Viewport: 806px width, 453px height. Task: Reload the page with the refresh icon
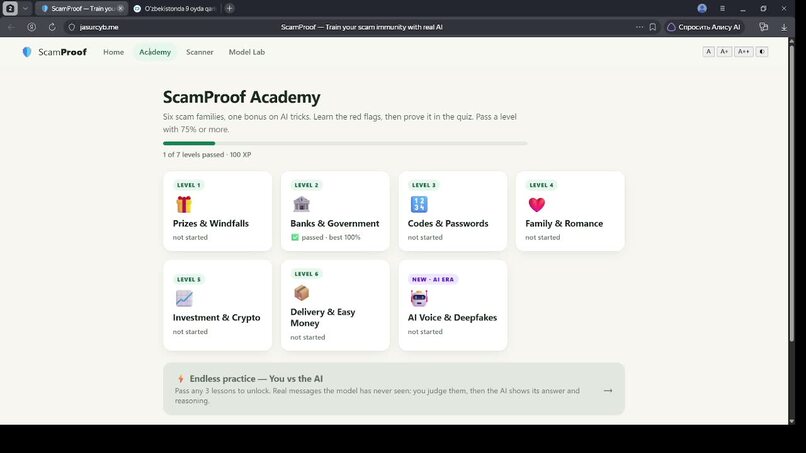coord(52,27)
